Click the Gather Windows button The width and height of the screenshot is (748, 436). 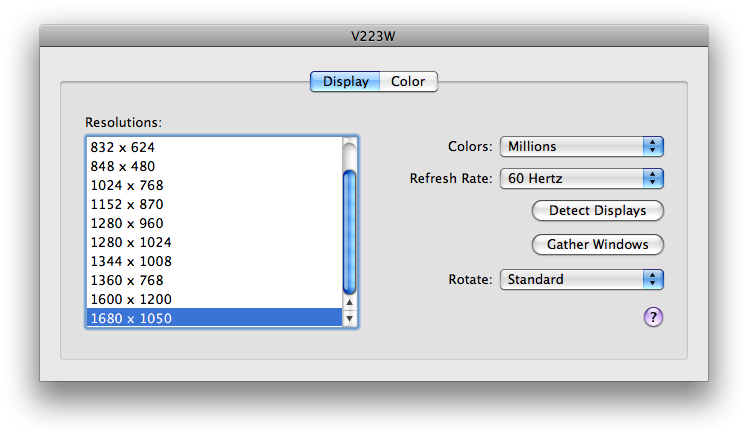pyautogui.click(x=597, y=244)
